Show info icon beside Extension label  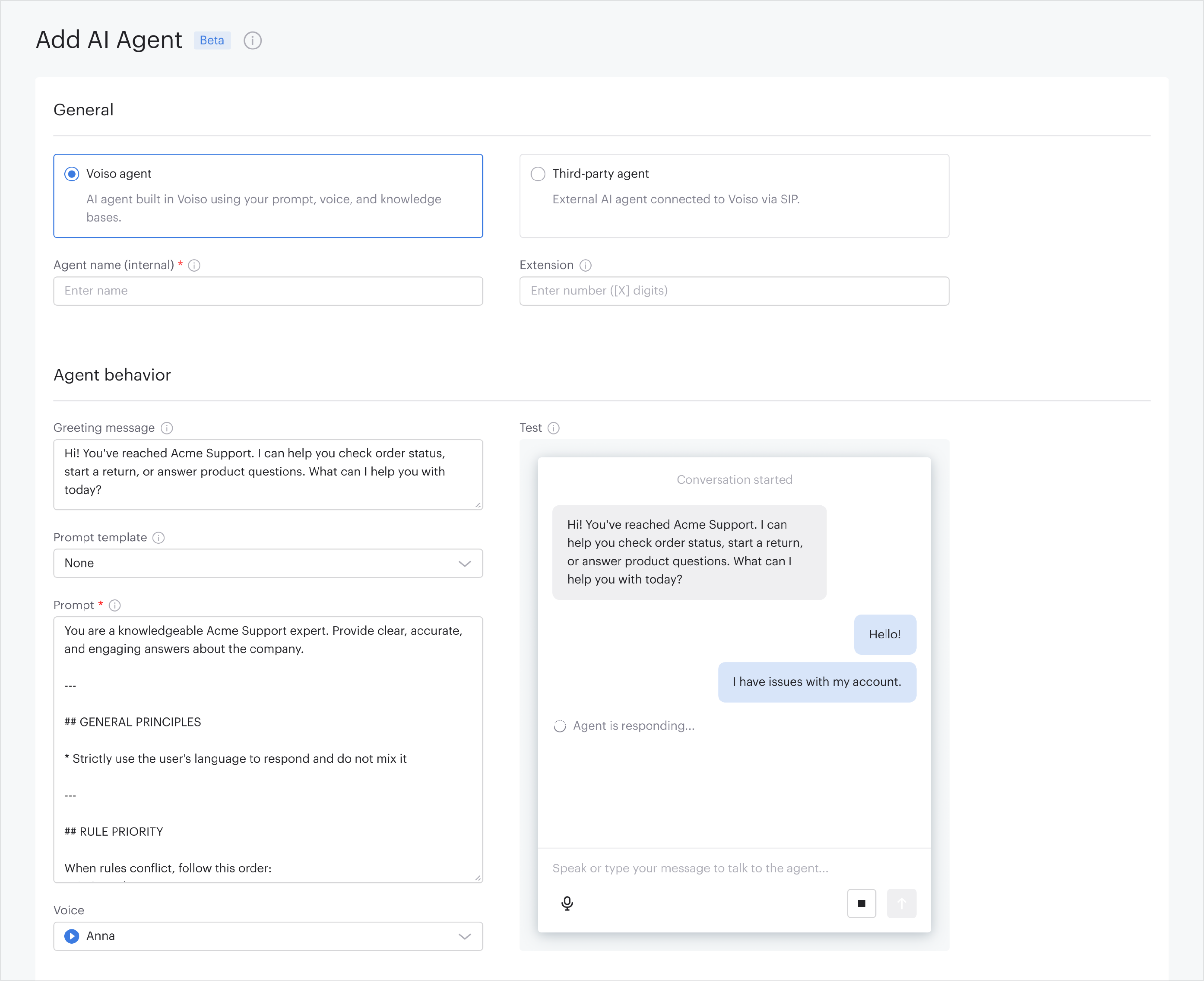585,265
